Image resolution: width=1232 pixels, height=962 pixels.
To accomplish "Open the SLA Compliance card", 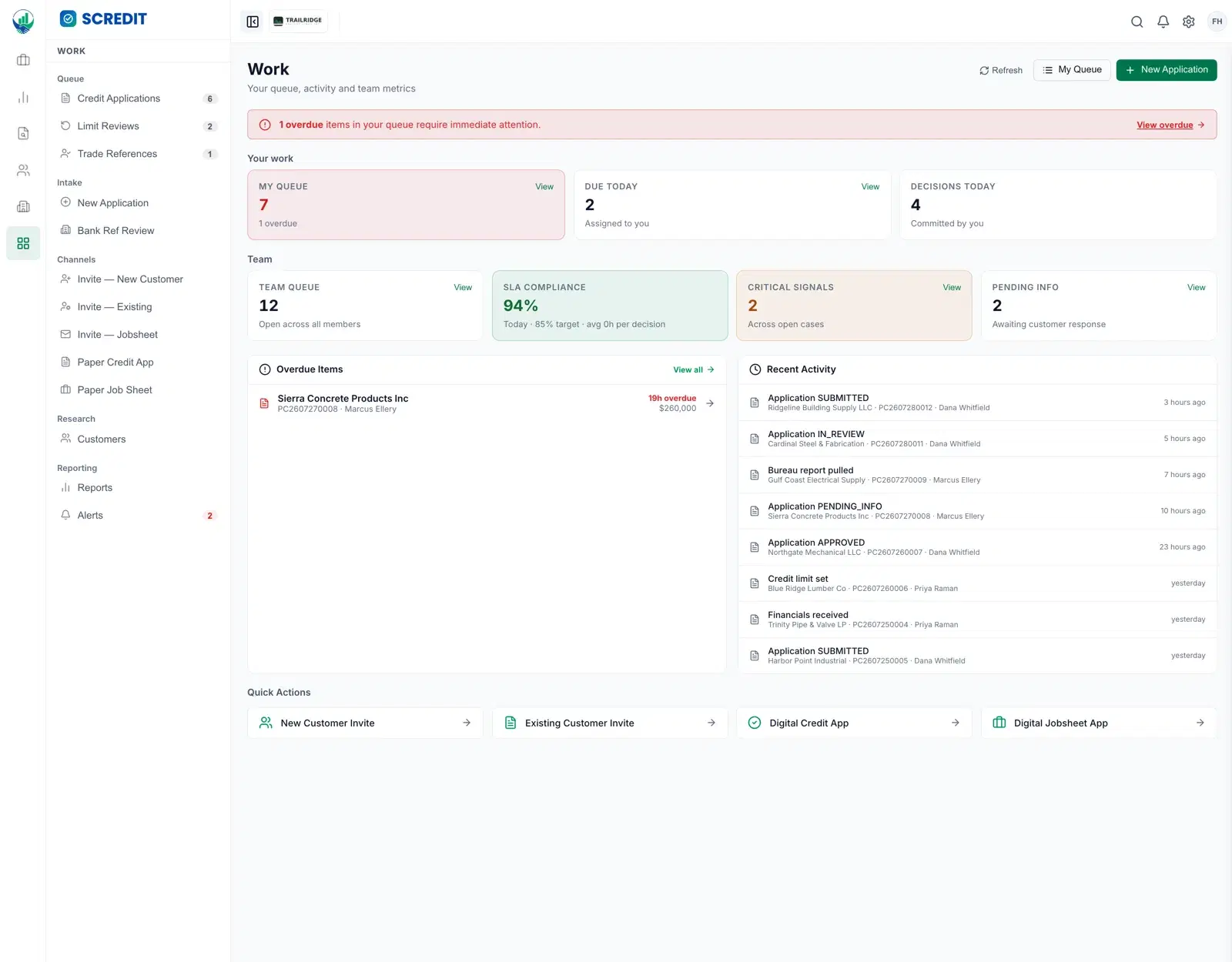I will [x=610, y=306].
